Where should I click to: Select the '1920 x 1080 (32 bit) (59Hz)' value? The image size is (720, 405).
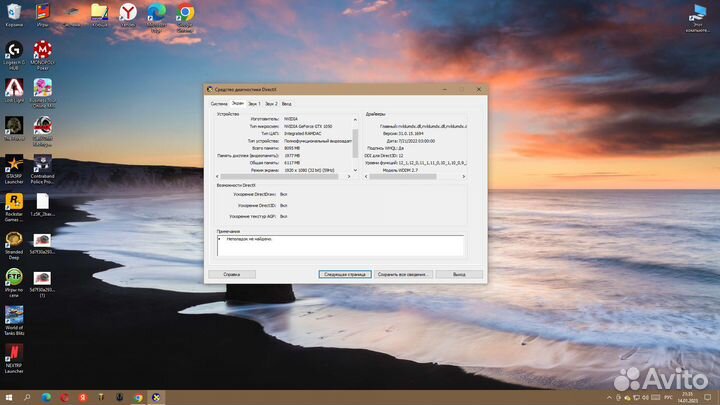coord(309,170)
